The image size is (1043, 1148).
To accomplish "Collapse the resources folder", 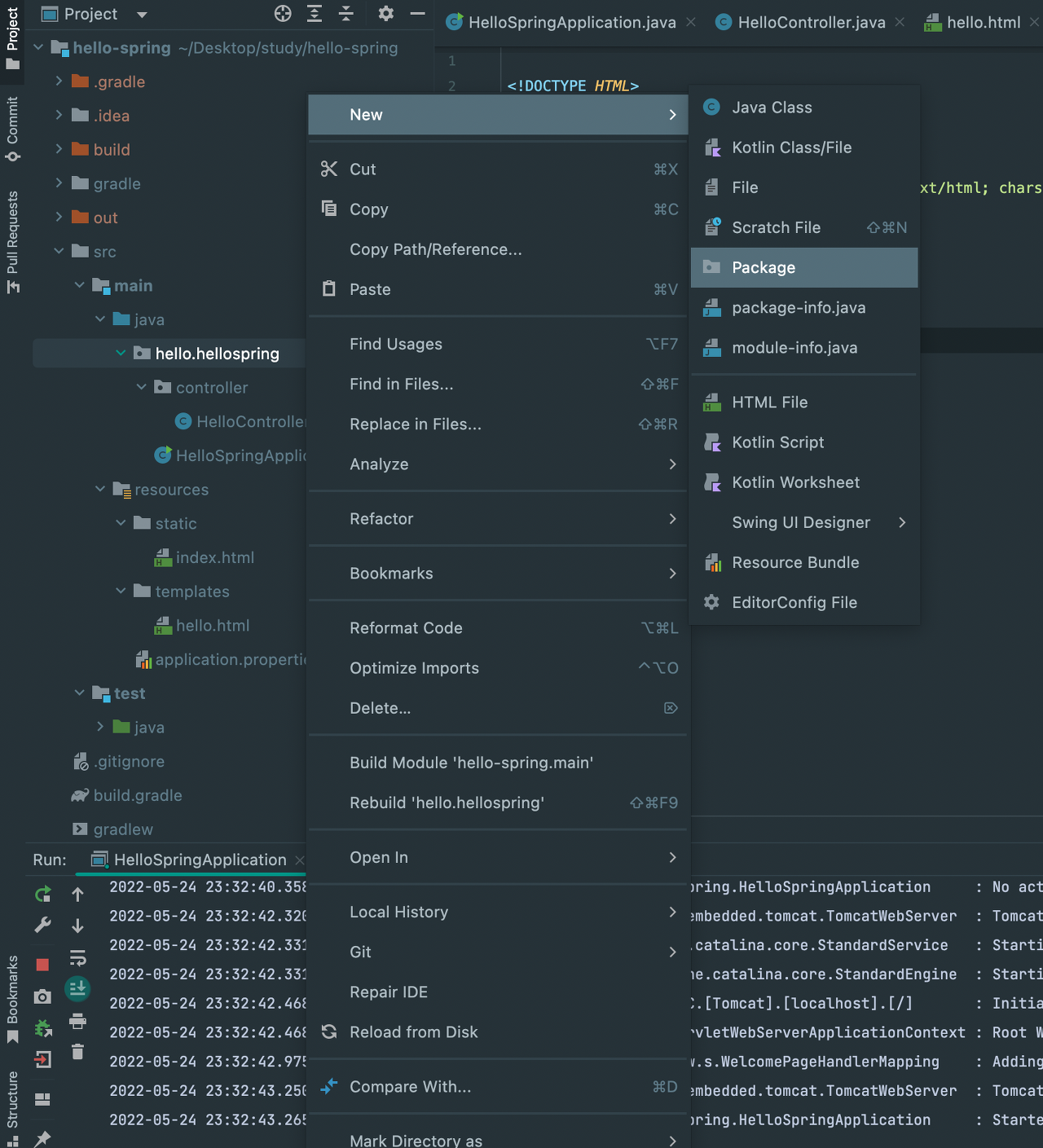I will 99,489.
